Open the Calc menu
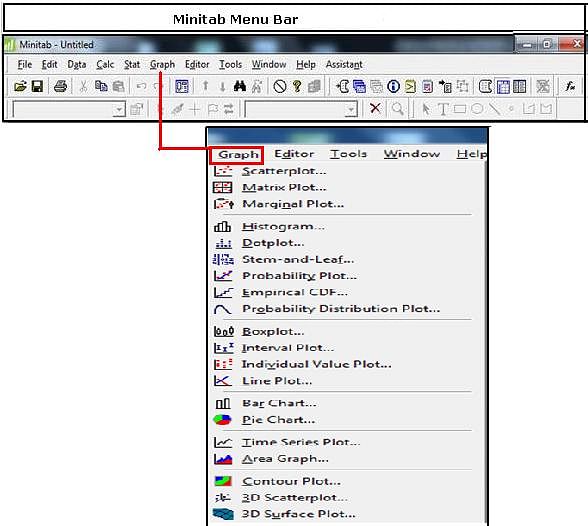588x526 pixels. [105, 64]
